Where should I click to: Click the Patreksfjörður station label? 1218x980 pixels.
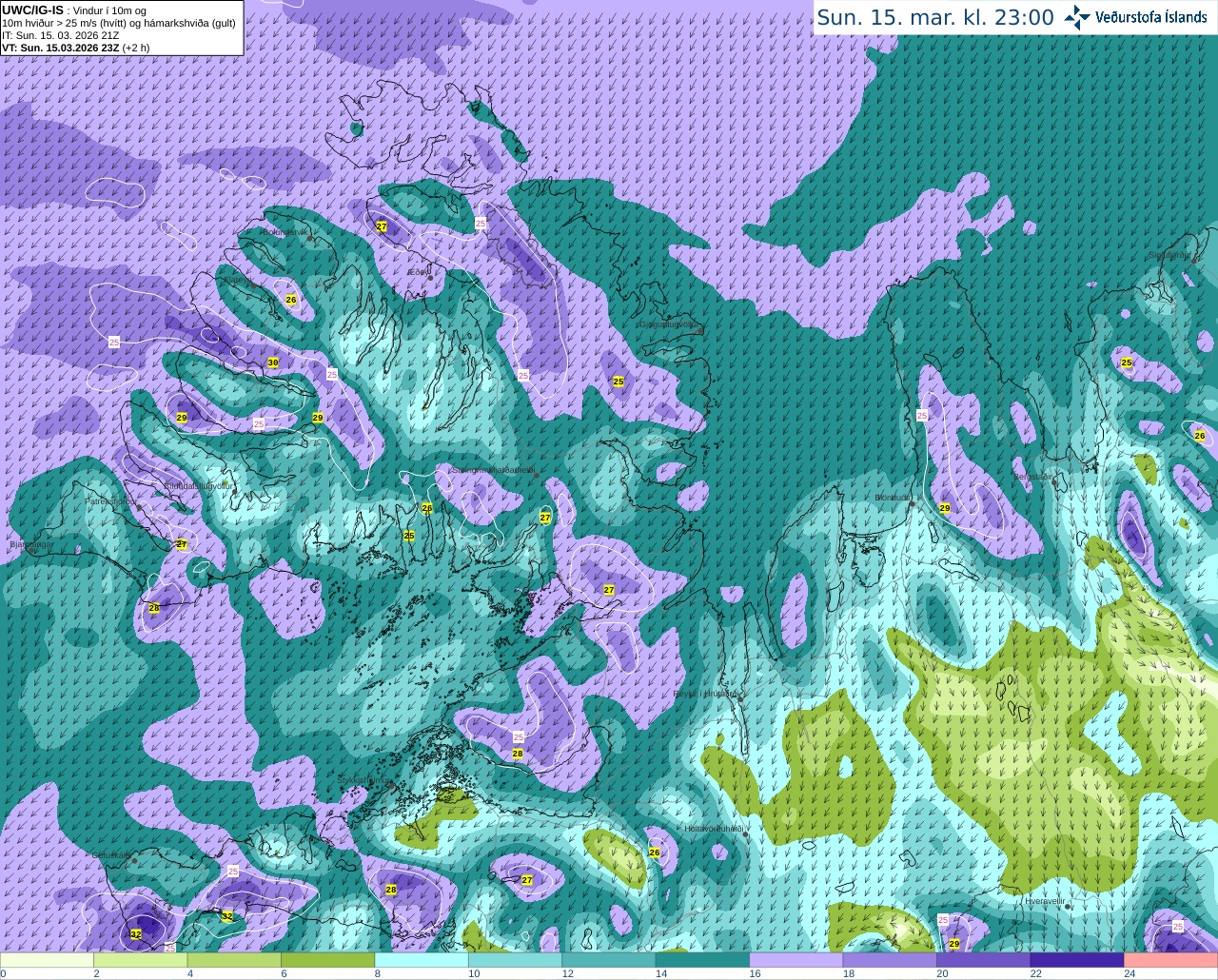coord(112,500)
